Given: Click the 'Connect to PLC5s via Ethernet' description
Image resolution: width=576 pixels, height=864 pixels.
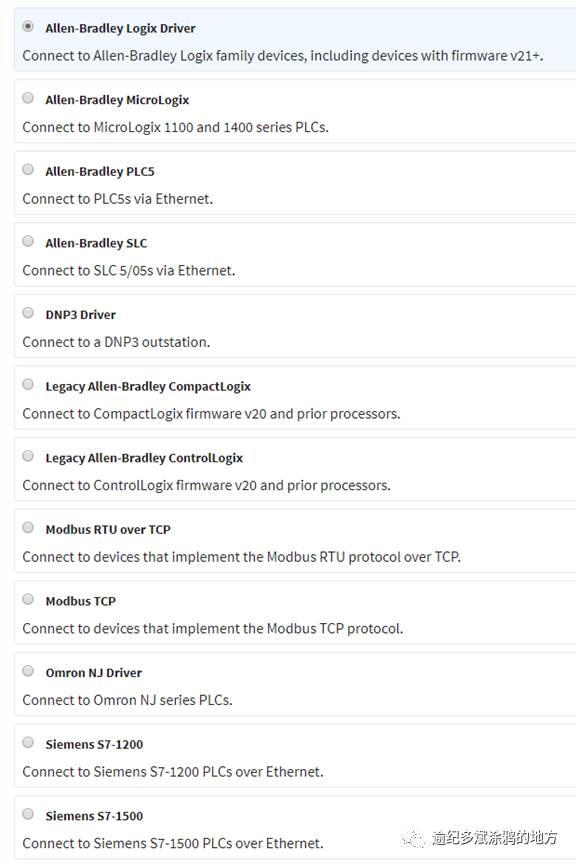Looking at the screenshot, I should click(x=118, y=199).
